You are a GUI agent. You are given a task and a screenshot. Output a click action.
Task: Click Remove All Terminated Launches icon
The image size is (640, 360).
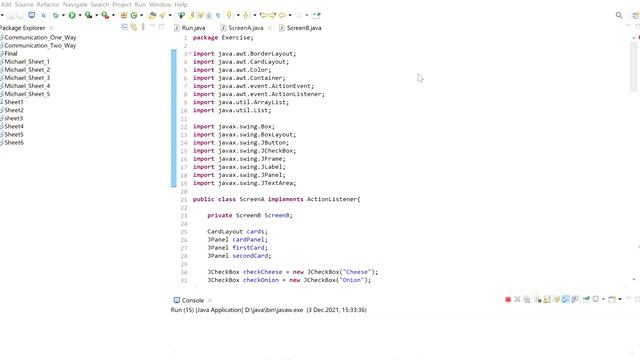click(x=527, y=299)
